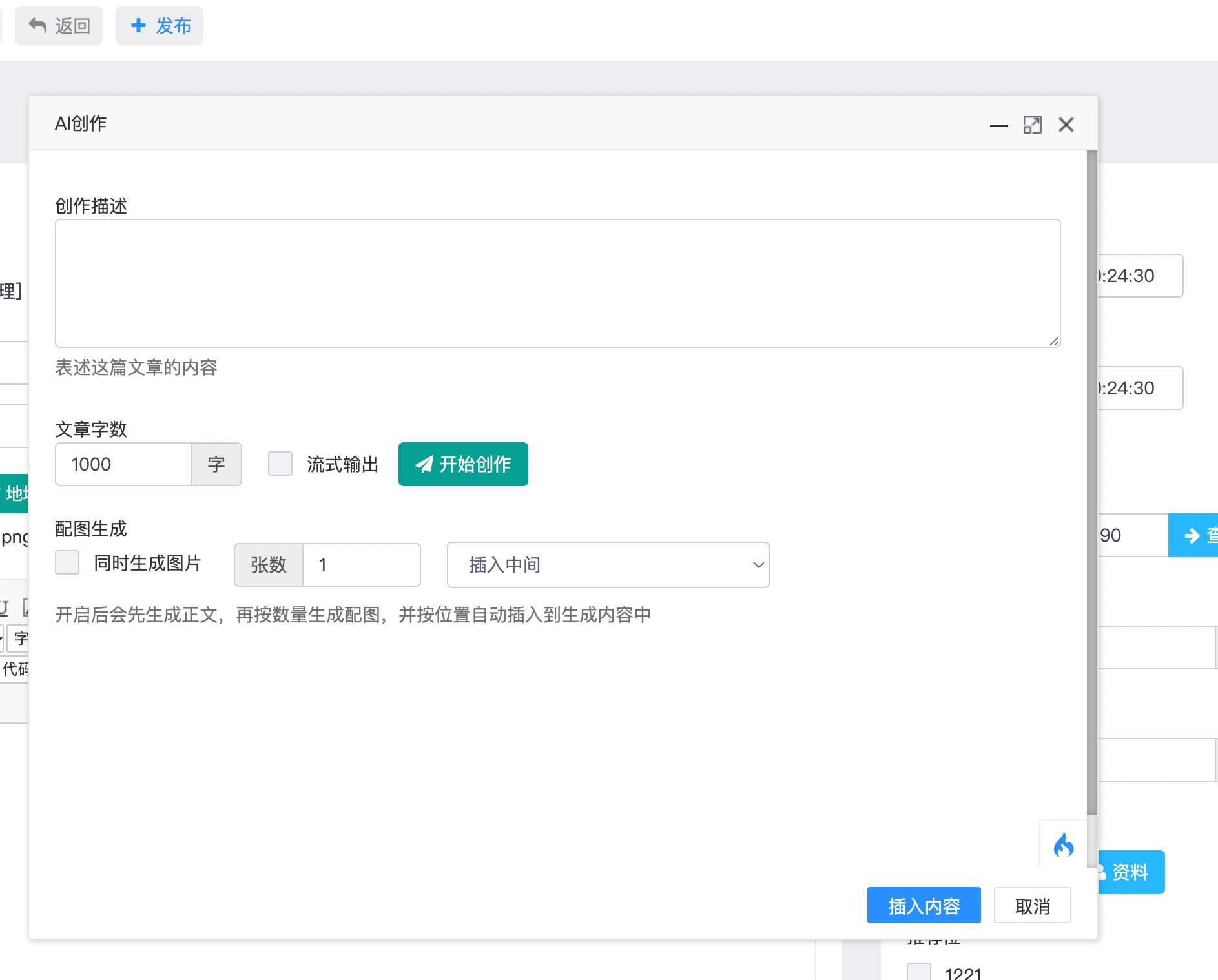Minimize the AI创作 dialog

[998, 125]
